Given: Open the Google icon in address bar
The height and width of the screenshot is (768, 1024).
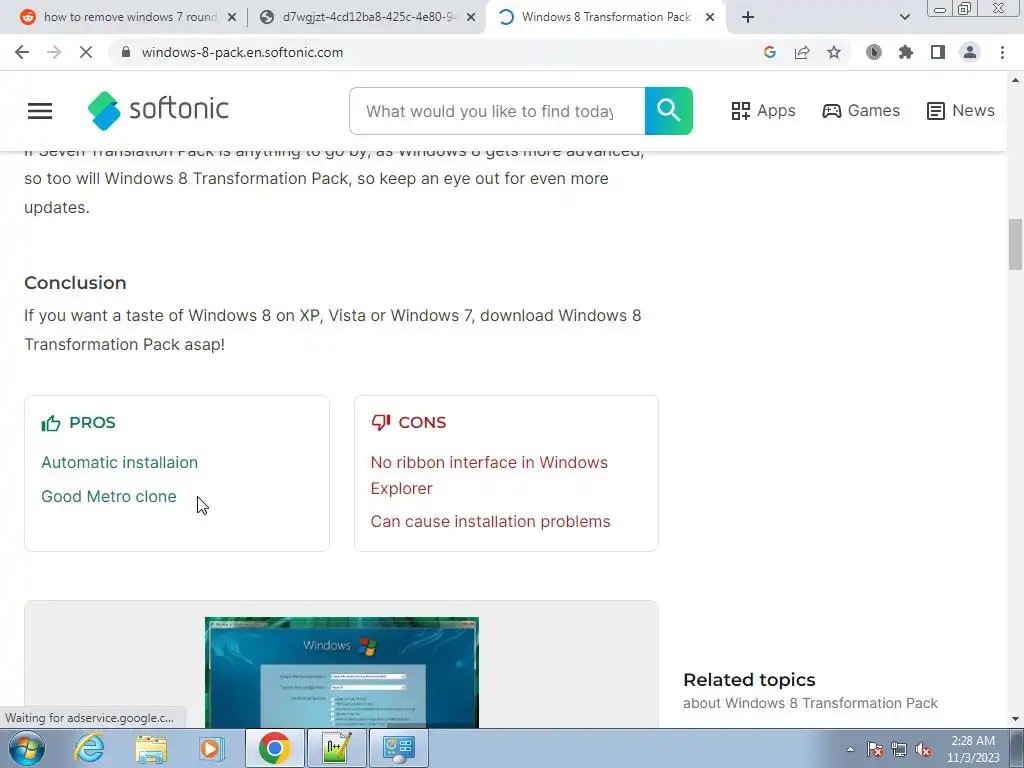Looking at the screenshot, I should pos(770,52).
